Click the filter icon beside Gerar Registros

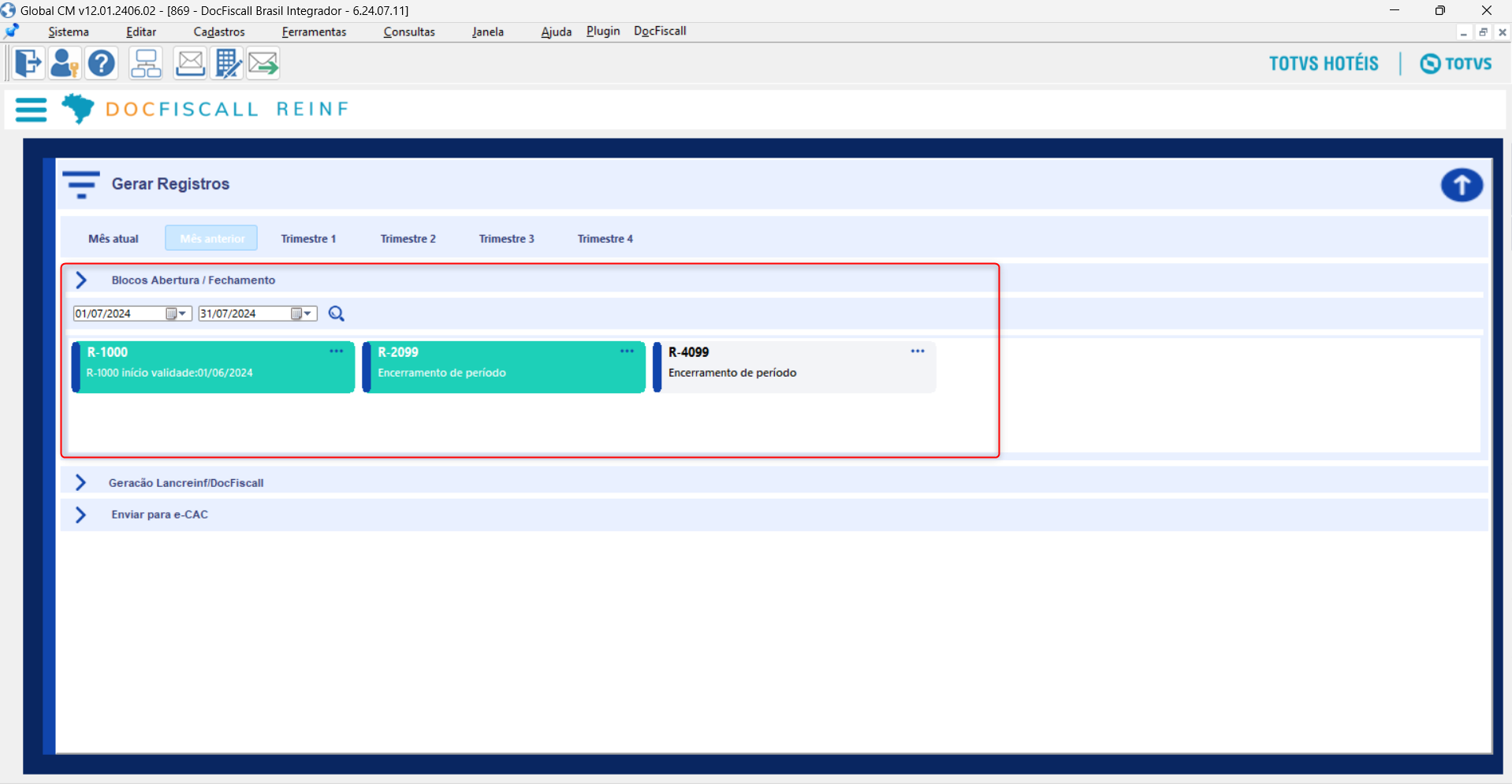(x=81, y=184)
